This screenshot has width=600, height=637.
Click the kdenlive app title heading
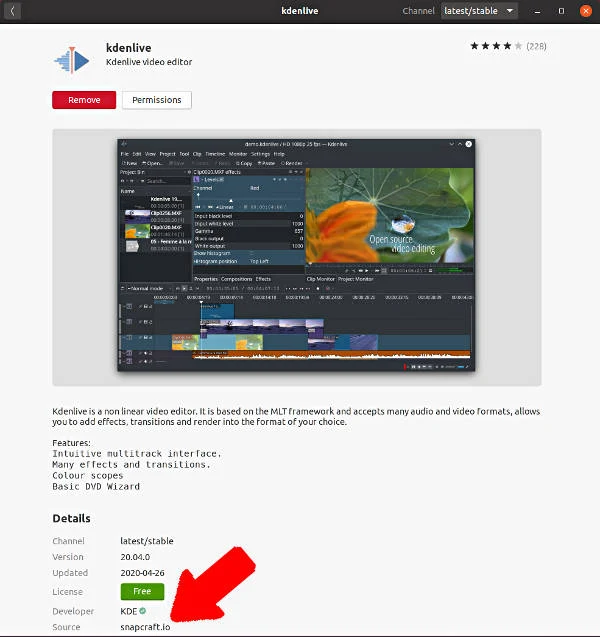click(128, 48)
